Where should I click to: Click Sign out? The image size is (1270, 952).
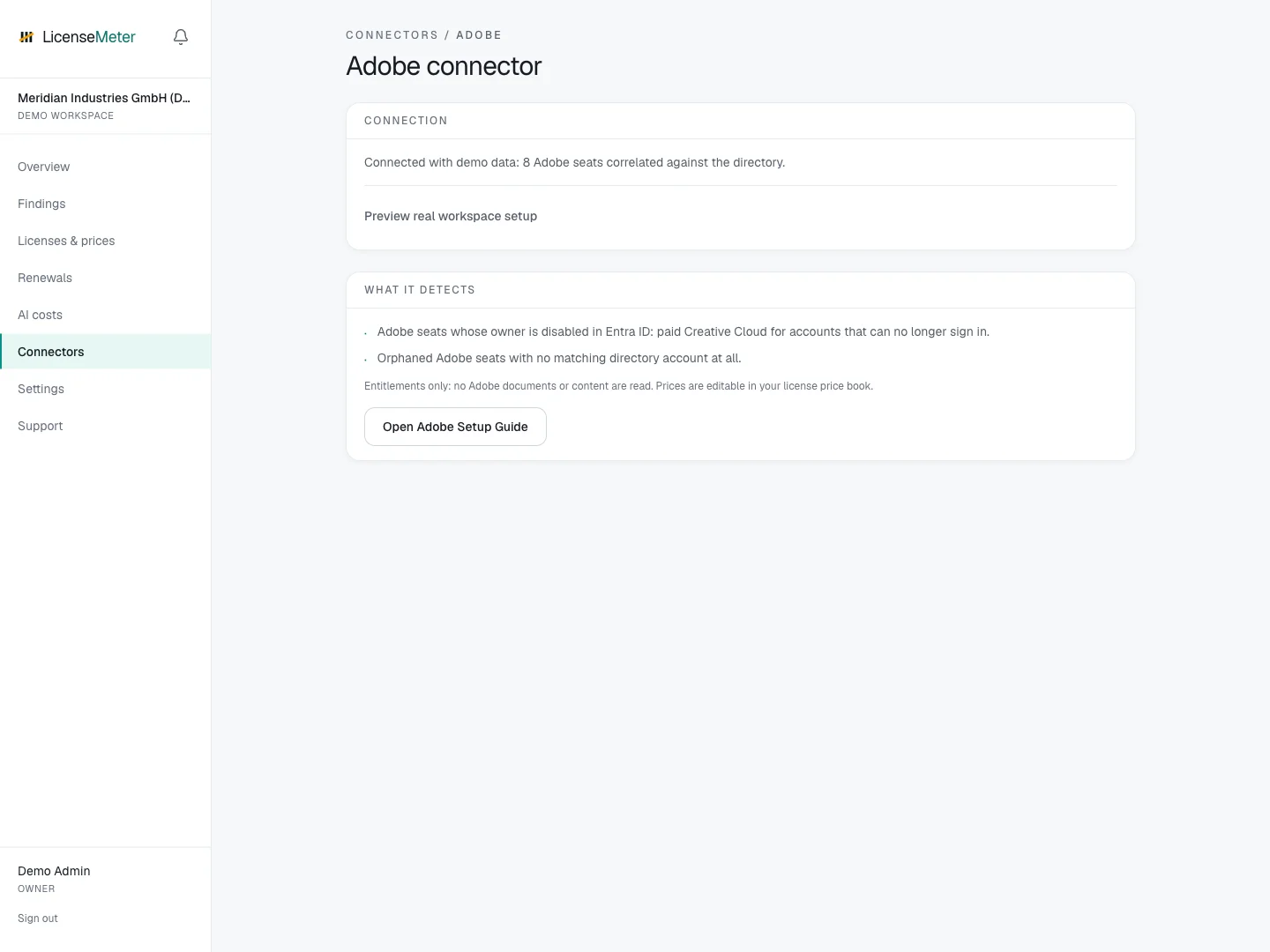[38, 919]
